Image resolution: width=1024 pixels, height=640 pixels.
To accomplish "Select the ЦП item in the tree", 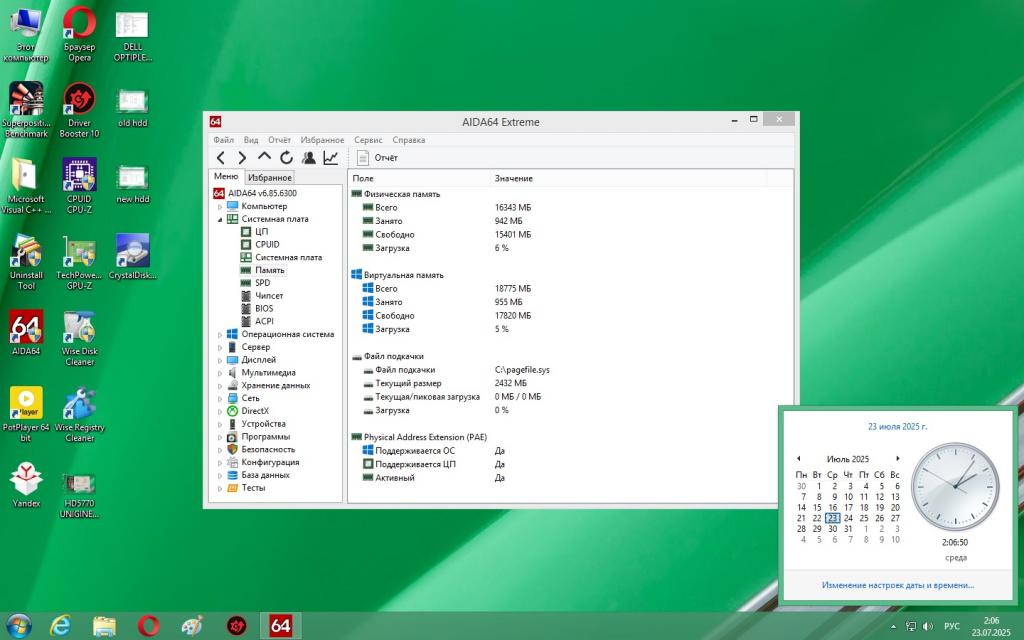I will tap(261, 231).
